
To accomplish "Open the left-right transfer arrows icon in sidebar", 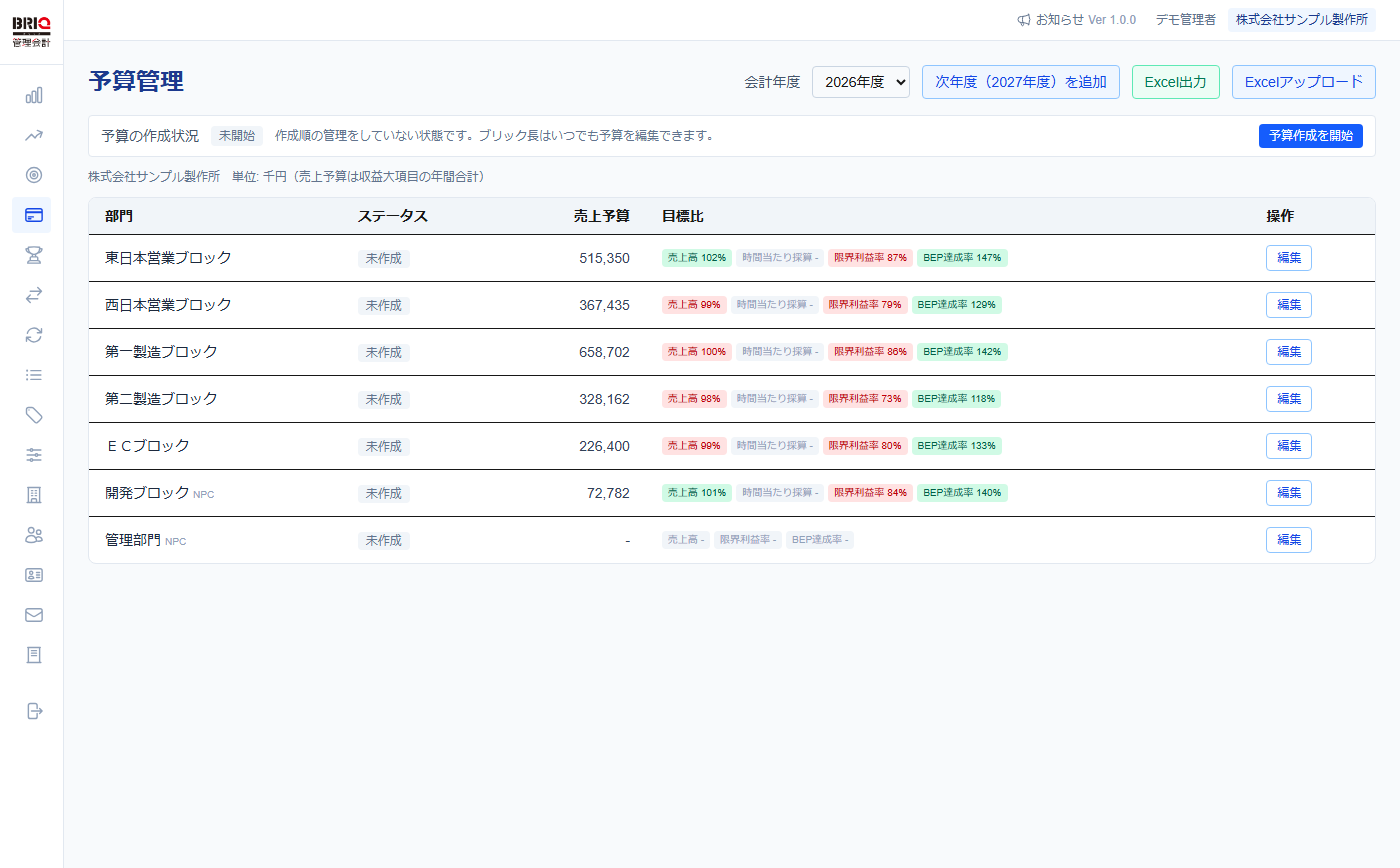I will point(34,295).
